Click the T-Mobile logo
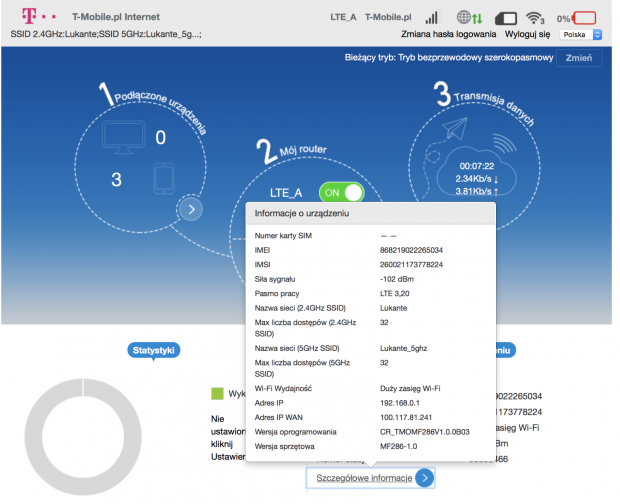Screen dimensions: 620x504 click(38, 17)
